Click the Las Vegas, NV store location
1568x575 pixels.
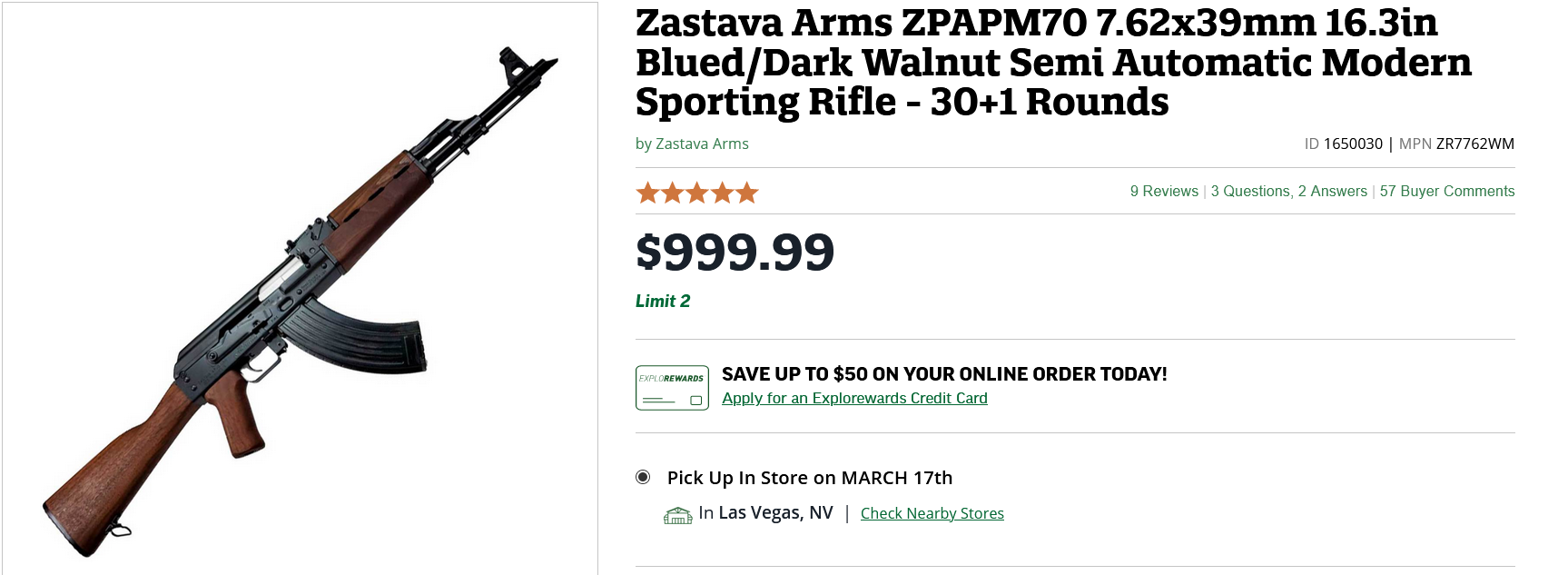pos(775,513)
